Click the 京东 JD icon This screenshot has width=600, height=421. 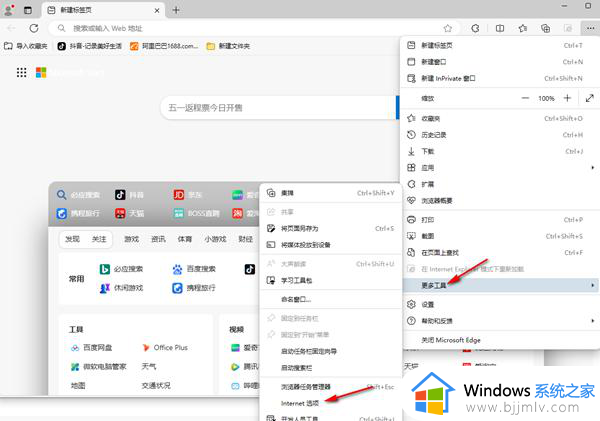(179, 195)
